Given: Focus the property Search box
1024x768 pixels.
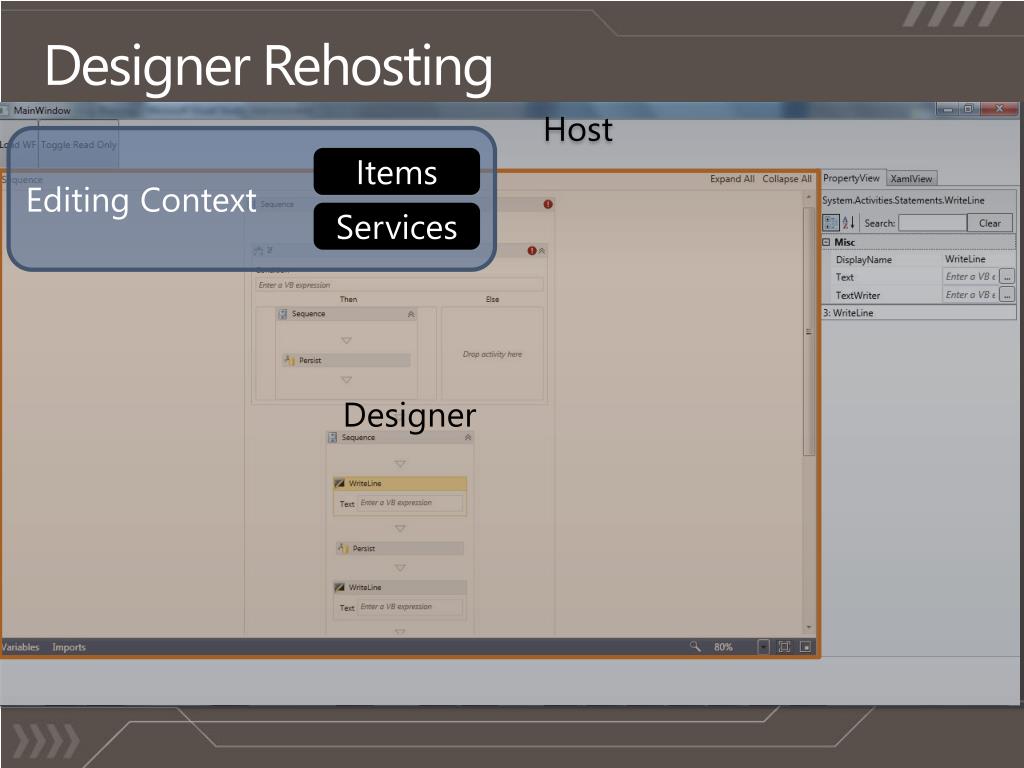Looking at the screenshot, I should pyautogui.click(x=933, y=223).
